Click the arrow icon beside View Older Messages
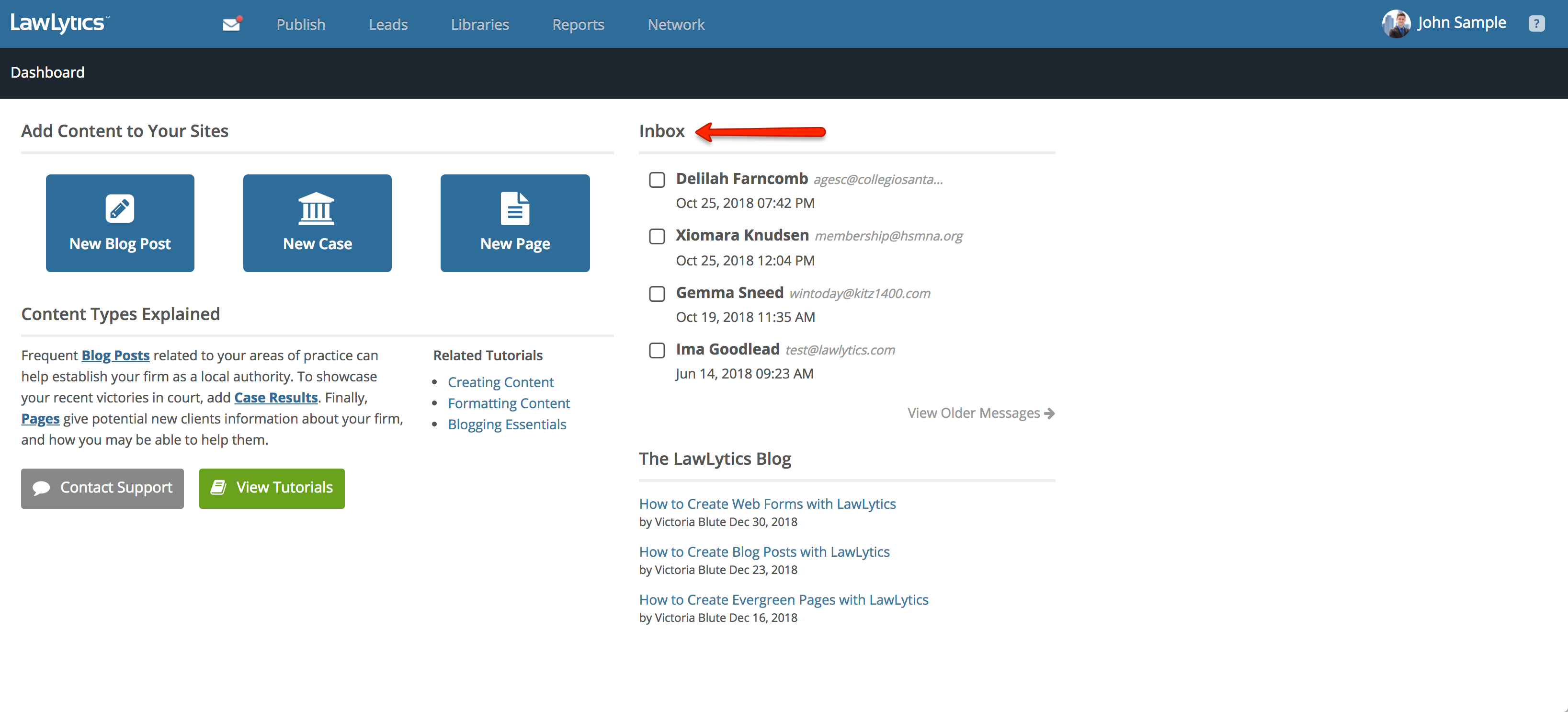Screen dimensions: 1568x712 [x=1049, y=413]
